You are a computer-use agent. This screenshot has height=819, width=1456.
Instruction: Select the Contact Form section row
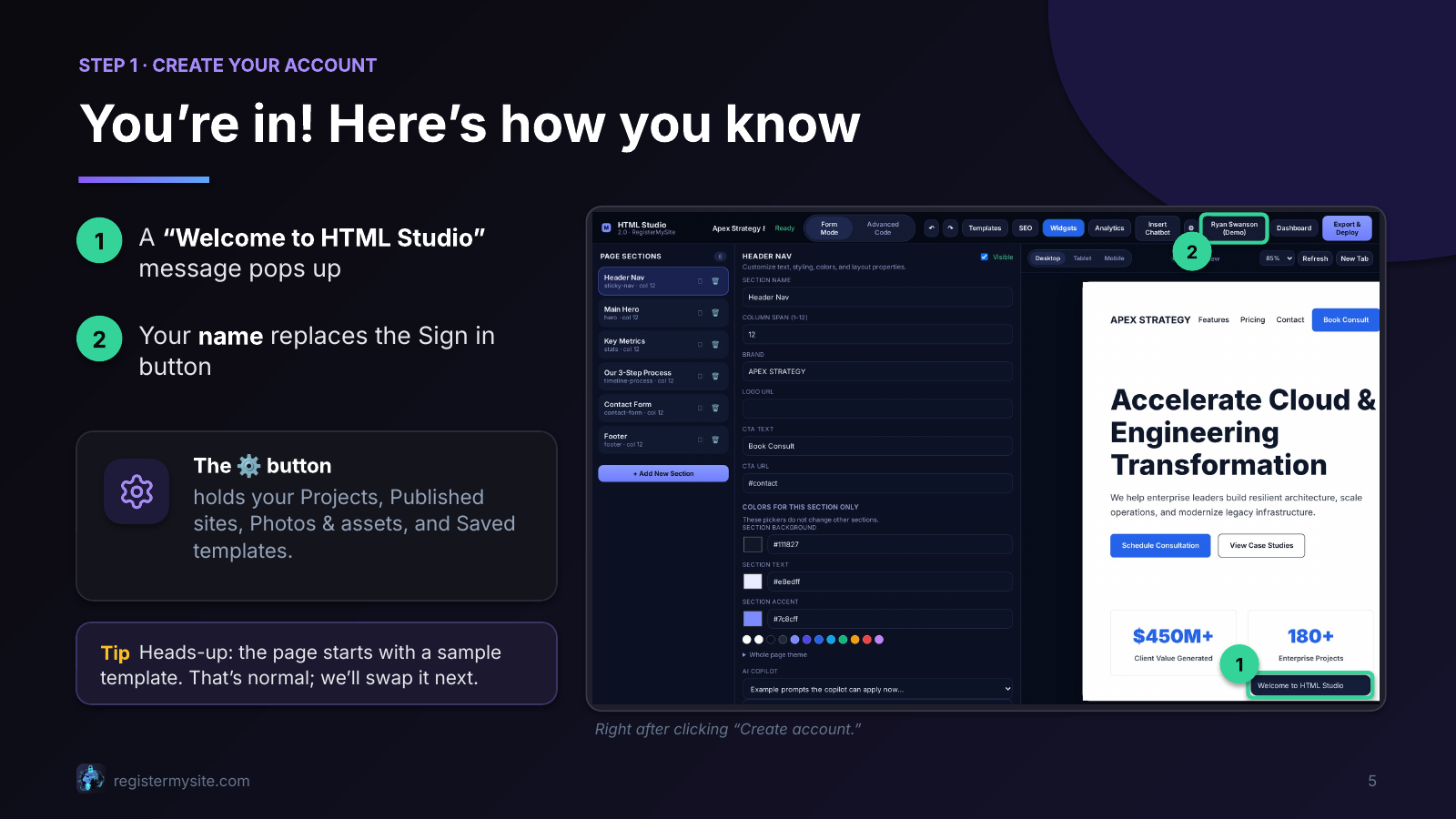663,409
